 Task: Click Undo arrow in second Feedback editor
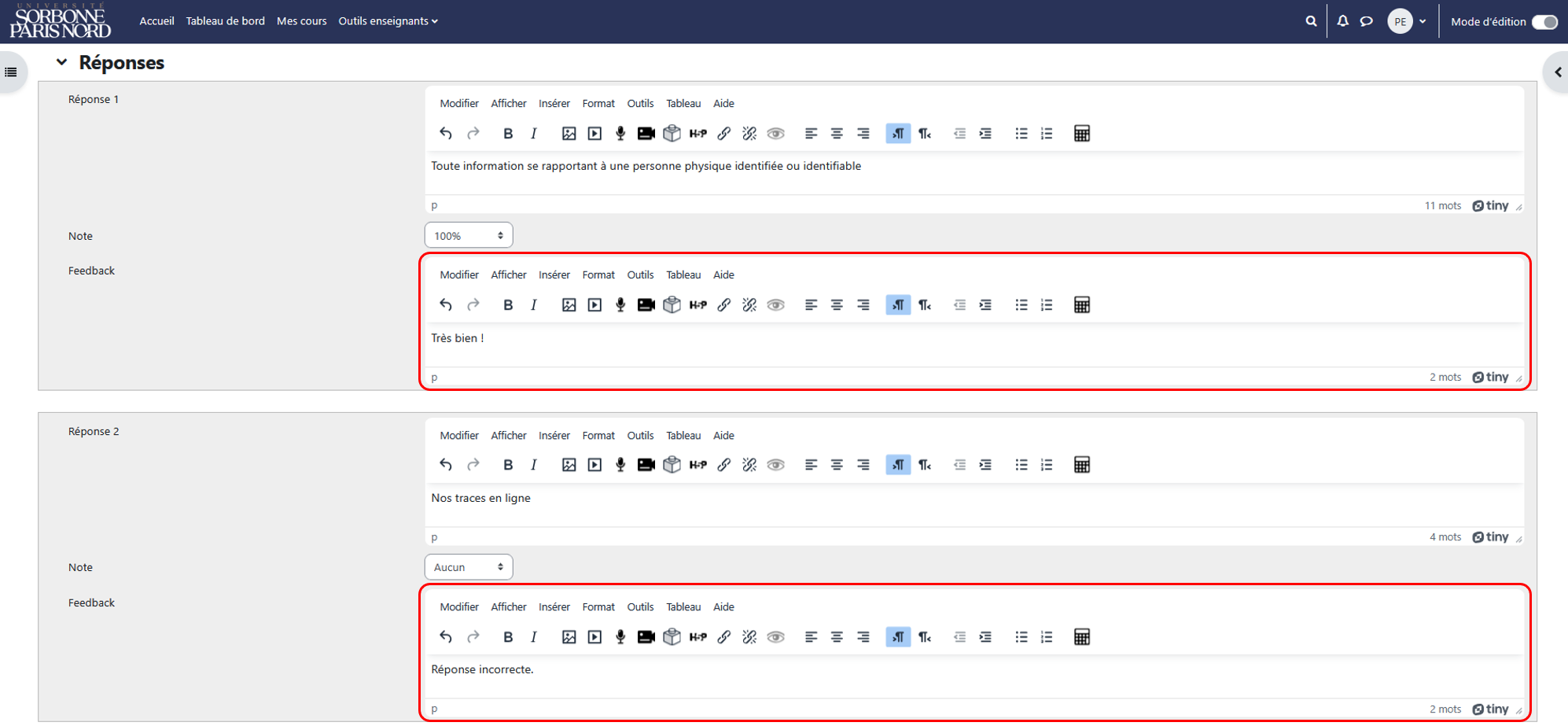tap(446, 637)
